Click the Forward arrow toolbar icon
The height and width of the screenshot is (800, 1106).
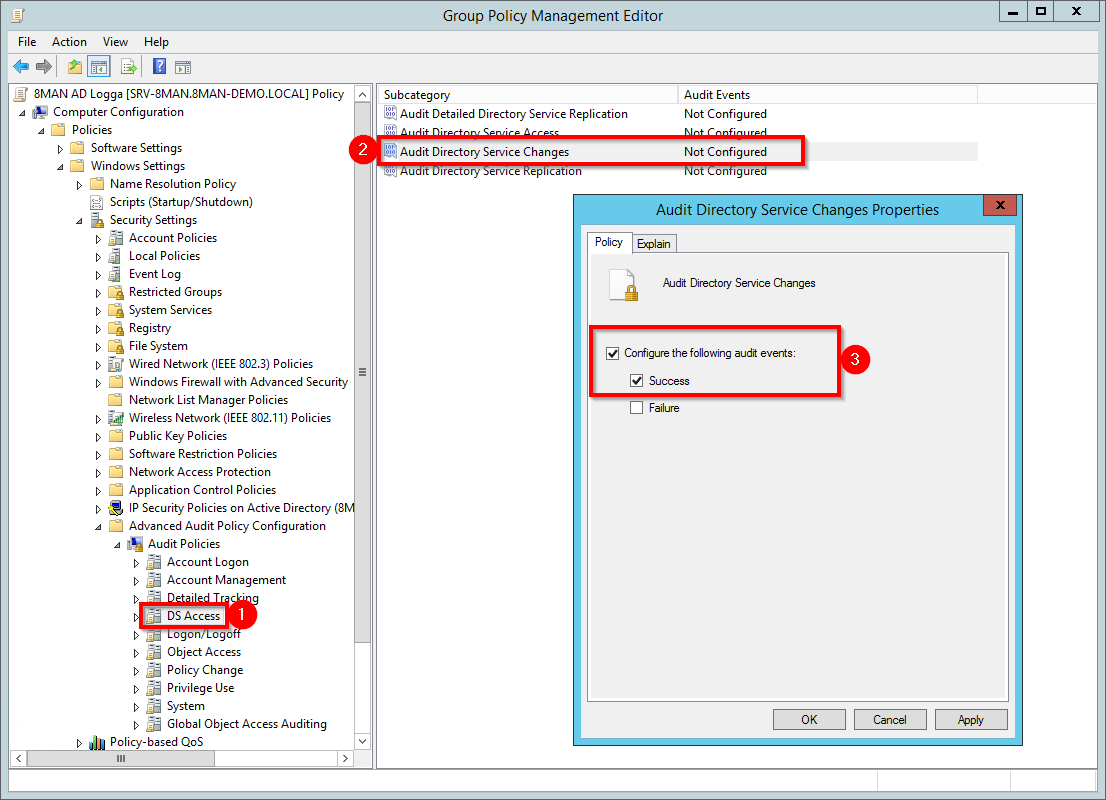click(x=43, y=67)
